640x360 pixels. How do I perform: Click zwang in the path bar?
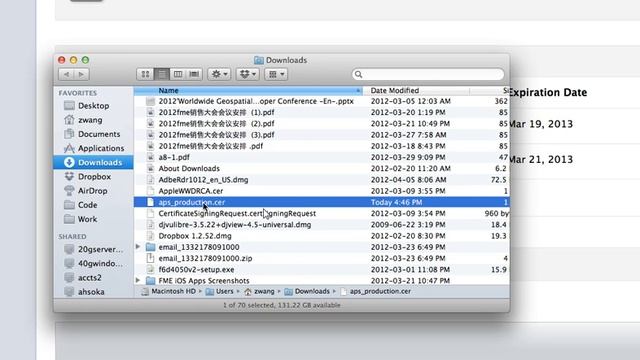click(259, 291)
